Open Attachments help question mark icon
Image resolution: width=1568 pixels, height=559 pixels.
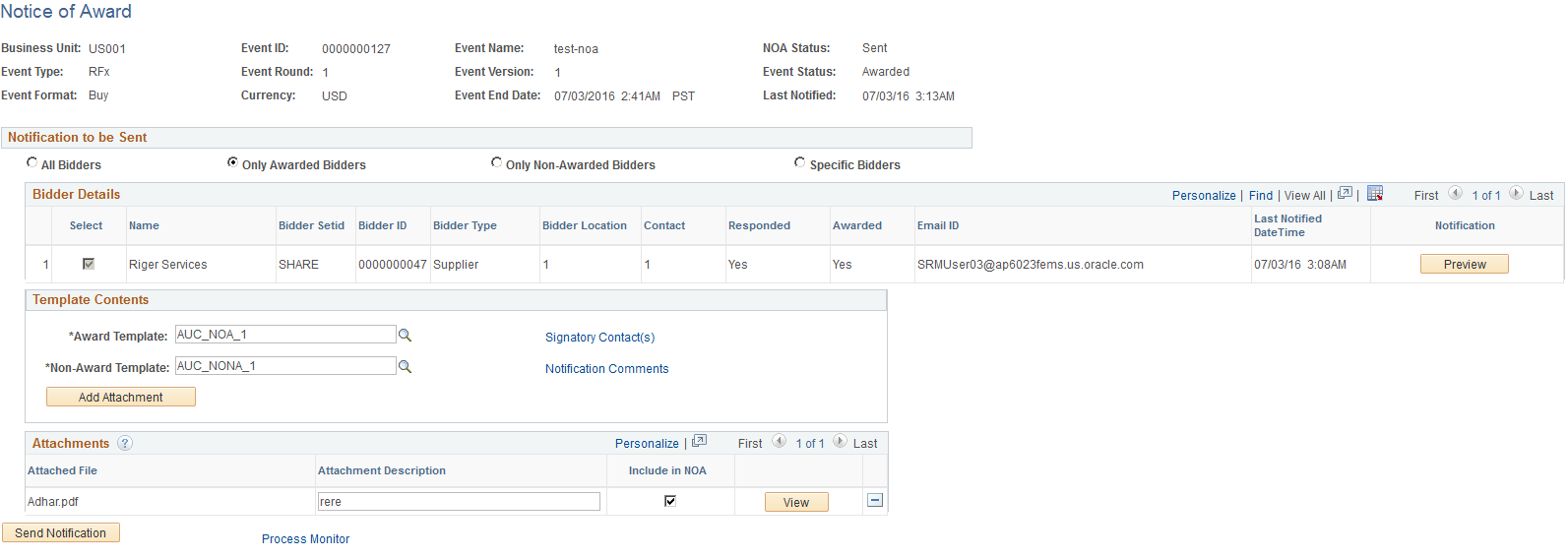[x=125, y=444]
